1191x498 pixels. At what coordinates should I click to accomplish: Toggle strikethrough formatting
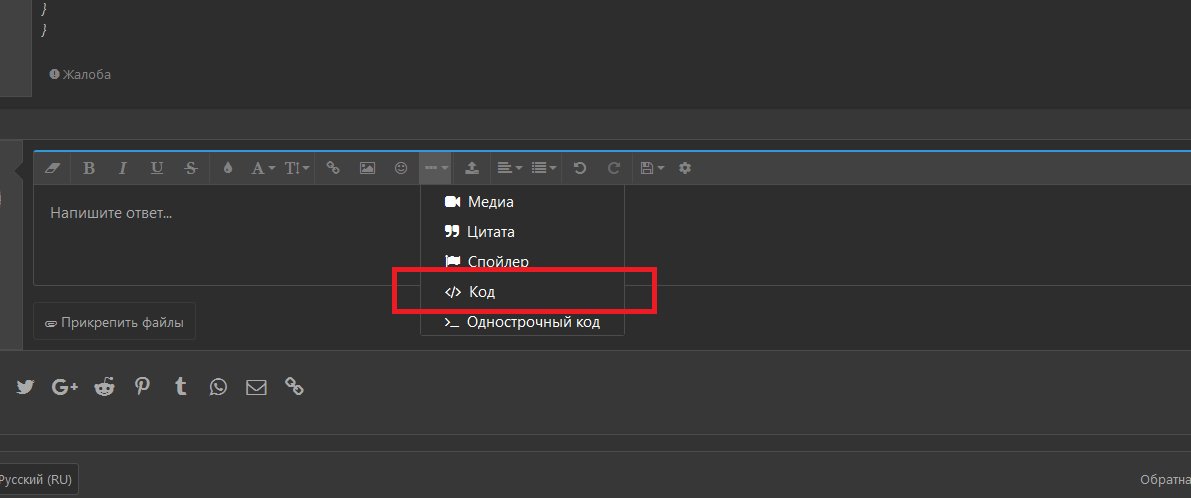click(191, 168)
